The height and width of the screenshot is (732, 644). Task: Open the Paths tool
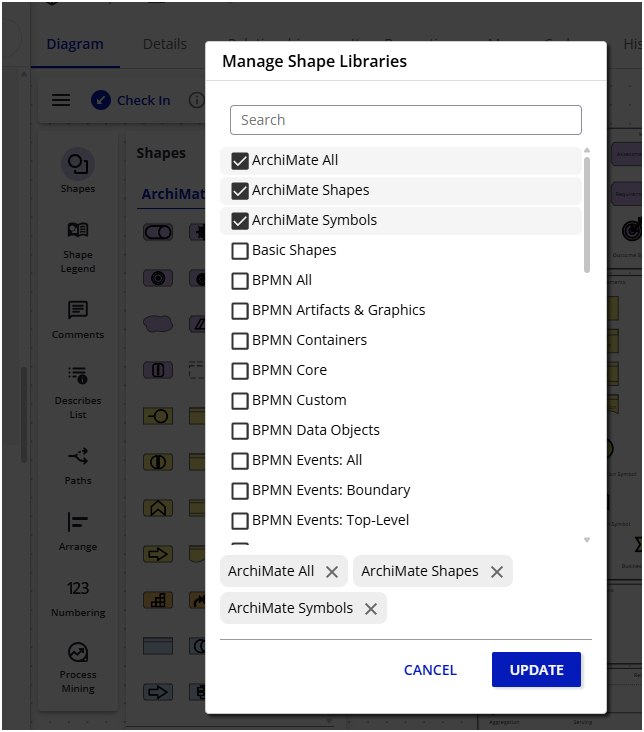pyautogui.click(x=78, y=458)
